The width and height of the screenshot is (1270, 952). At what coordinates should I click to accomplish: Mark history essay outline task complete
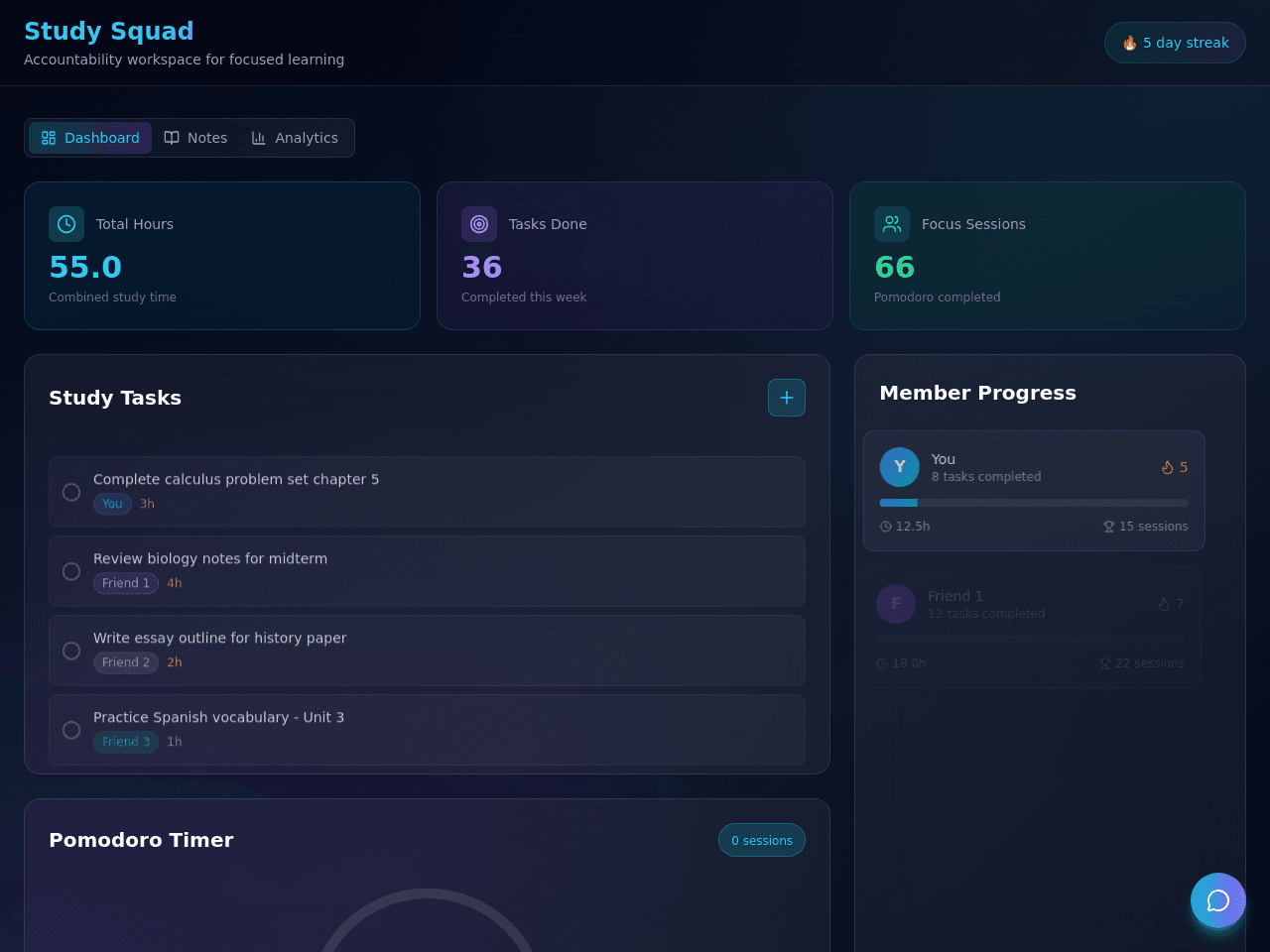coord(71,651)
